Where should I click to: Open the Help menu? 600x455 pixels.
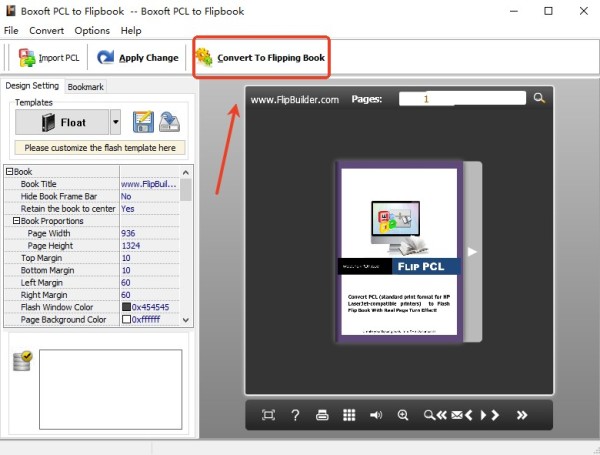click(131, 31)
